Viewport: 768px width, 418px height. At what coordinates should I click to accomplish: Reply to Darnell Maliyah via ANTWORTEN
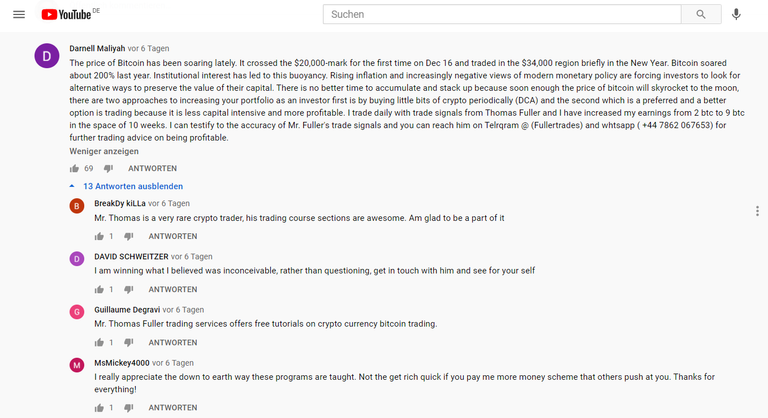click(x=152, y=169)
